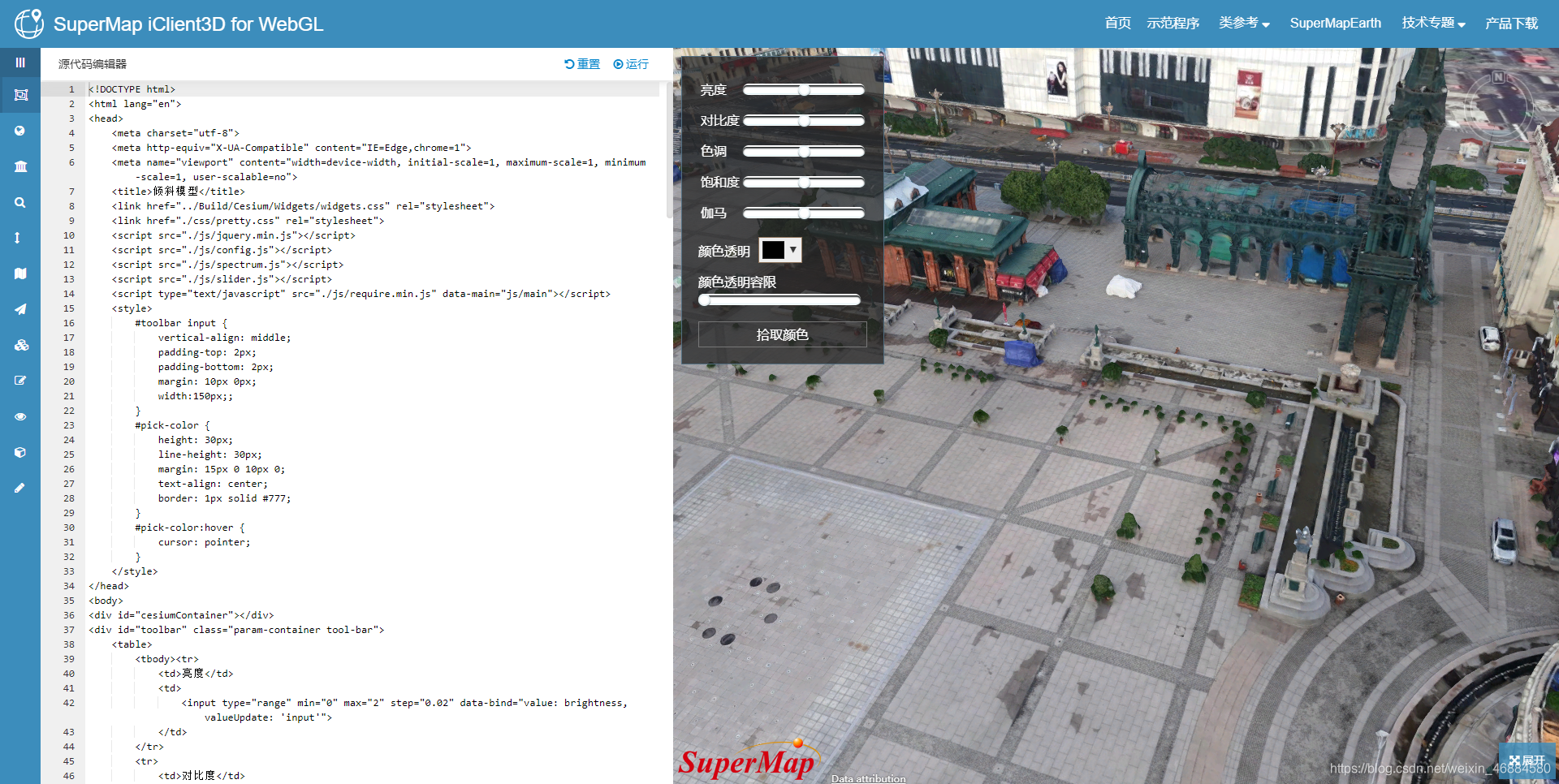This screenshot has height=784, width=1559.
Task: Open SuperMap iClient3D for WebGL title link
Action: 188,24
